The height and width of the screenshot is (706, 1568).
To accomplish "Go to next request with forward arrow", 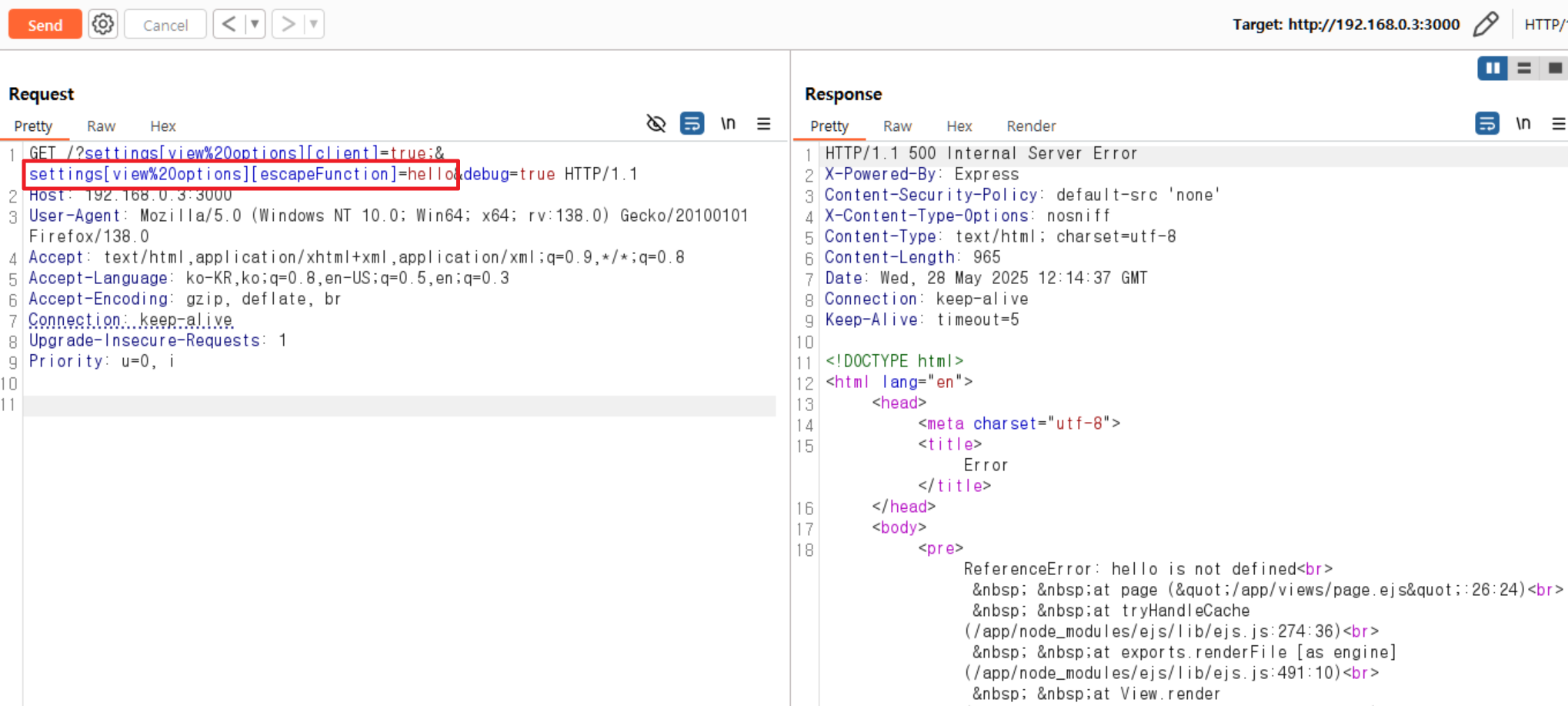I will click(288, 24).
